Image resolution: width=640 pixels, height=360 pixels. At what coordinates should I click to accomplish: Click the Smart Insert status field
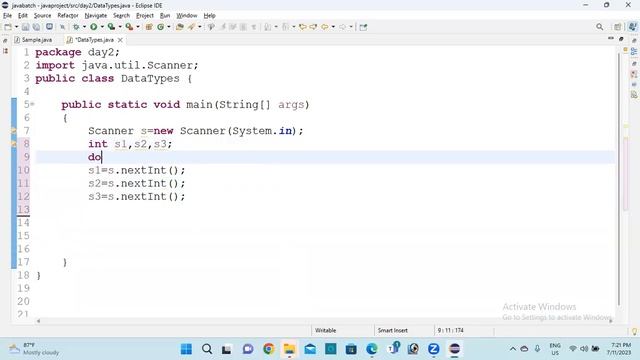[x=393, y=330]
